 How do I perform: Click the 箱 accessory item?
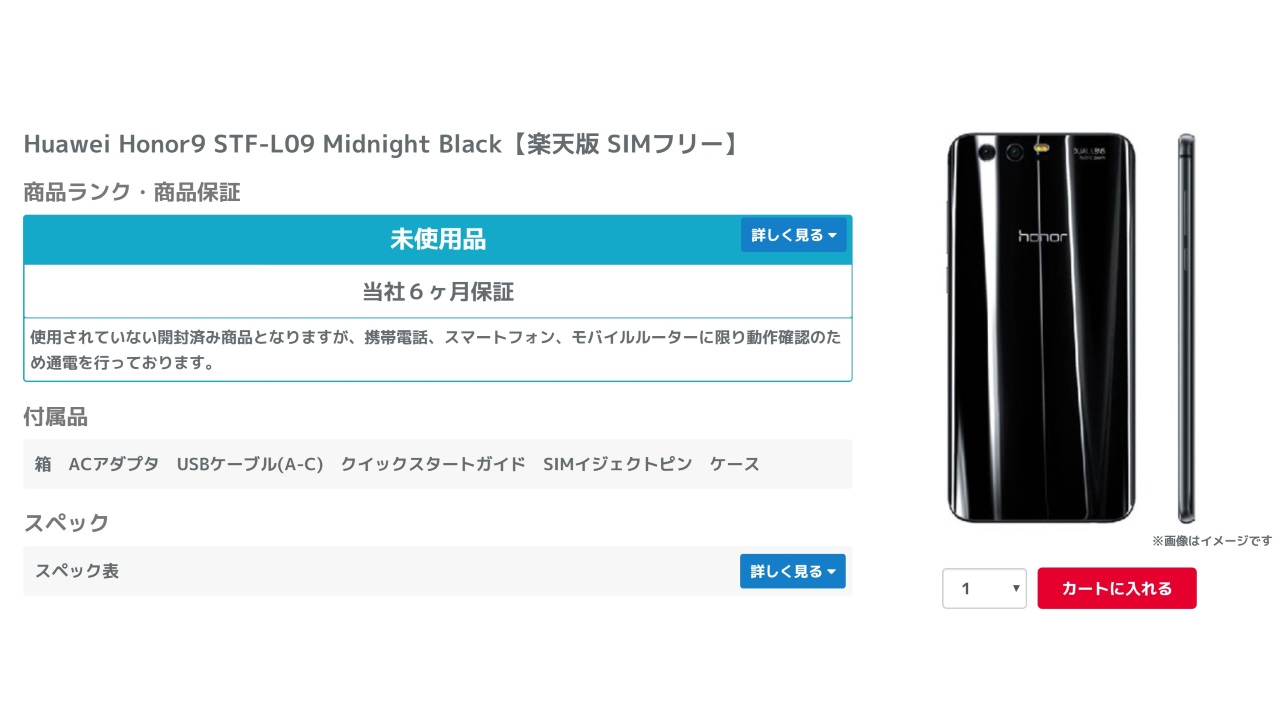(43, 464)
